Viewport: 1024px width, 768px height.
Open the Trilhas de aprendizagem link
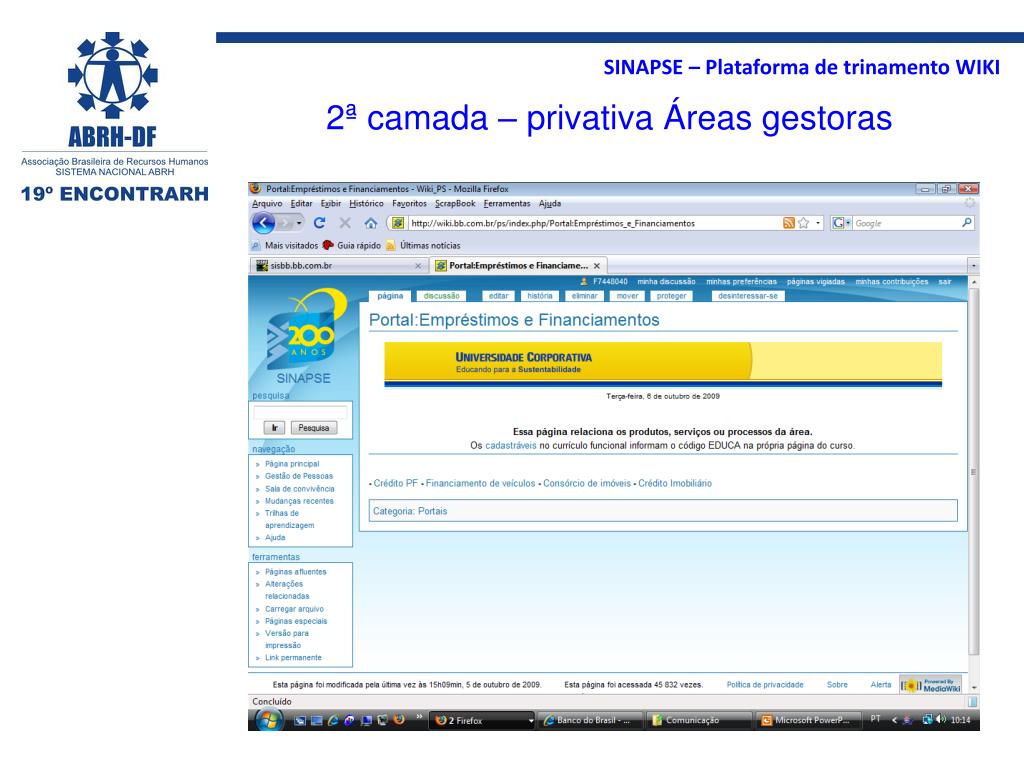tap(289, 519)
